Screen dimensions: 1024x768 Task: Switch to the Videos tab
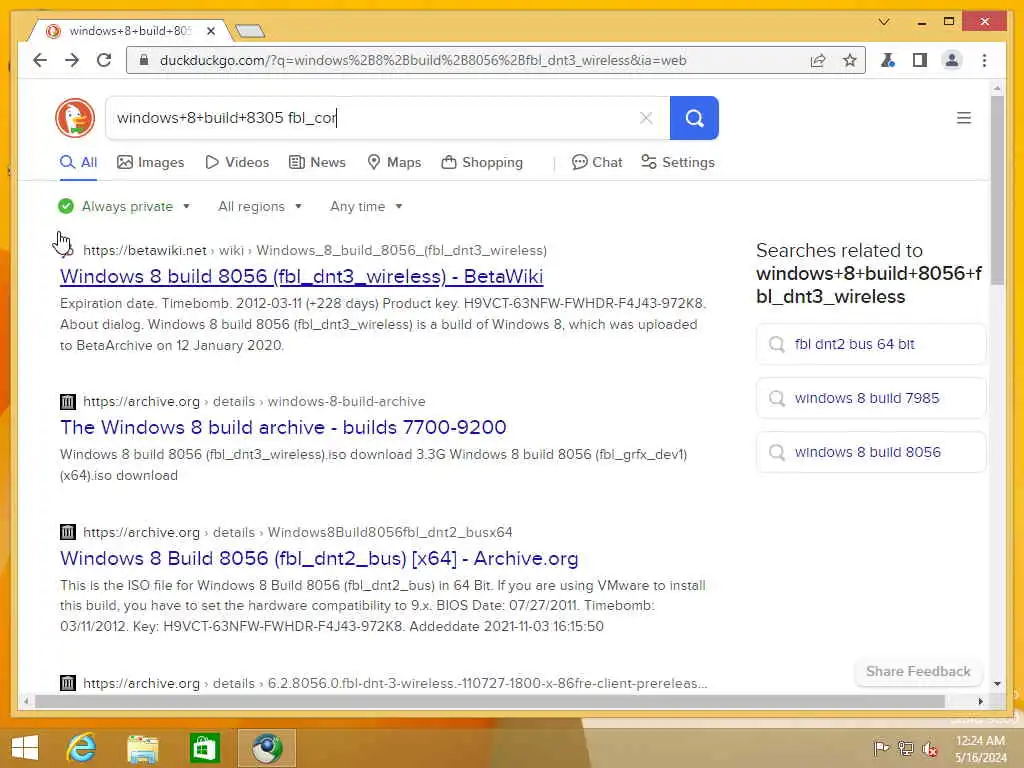[x=237, y=163]
